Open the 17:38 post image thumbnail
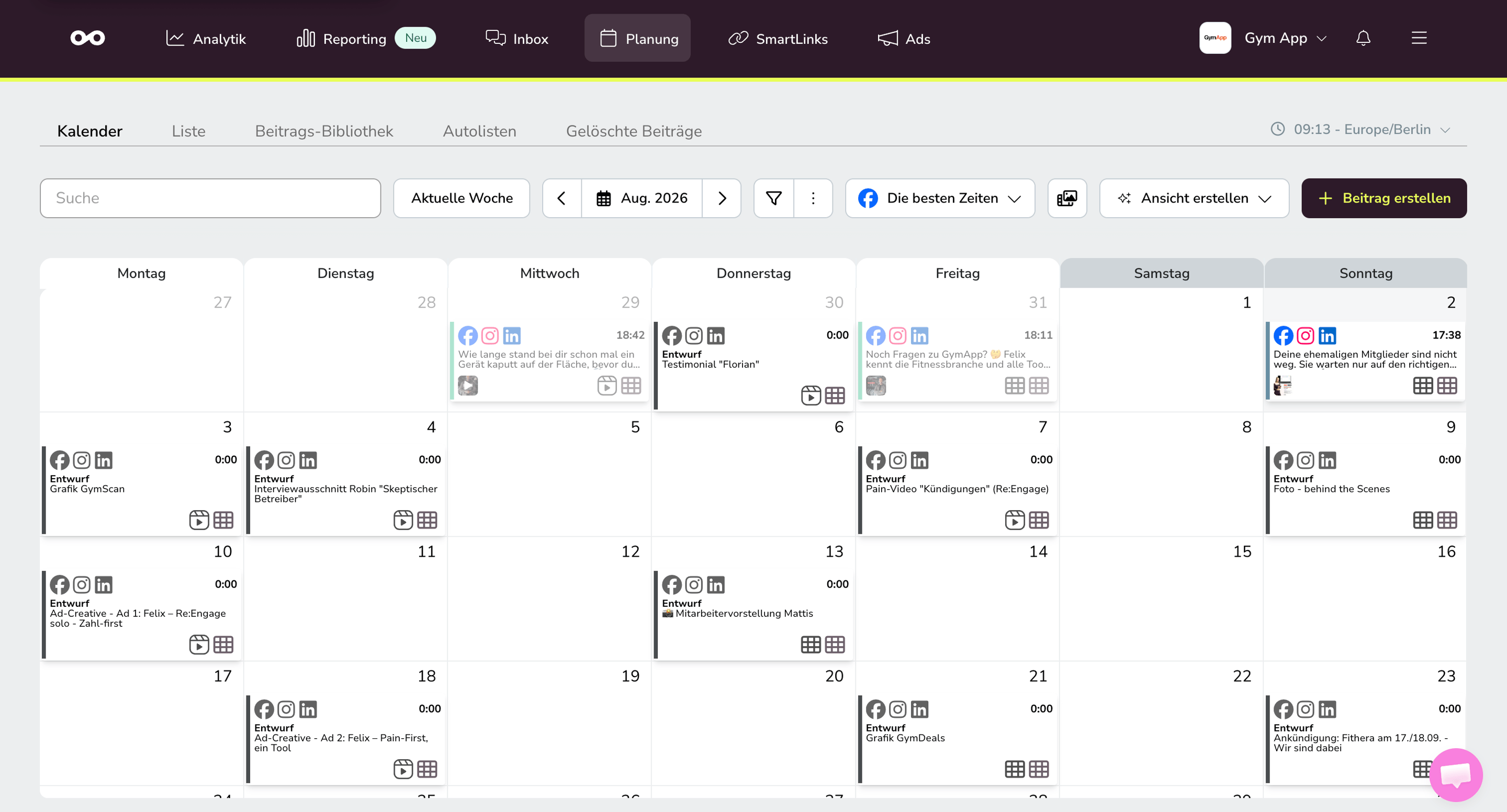The image size is (1507, 812). pos(1283,386)
